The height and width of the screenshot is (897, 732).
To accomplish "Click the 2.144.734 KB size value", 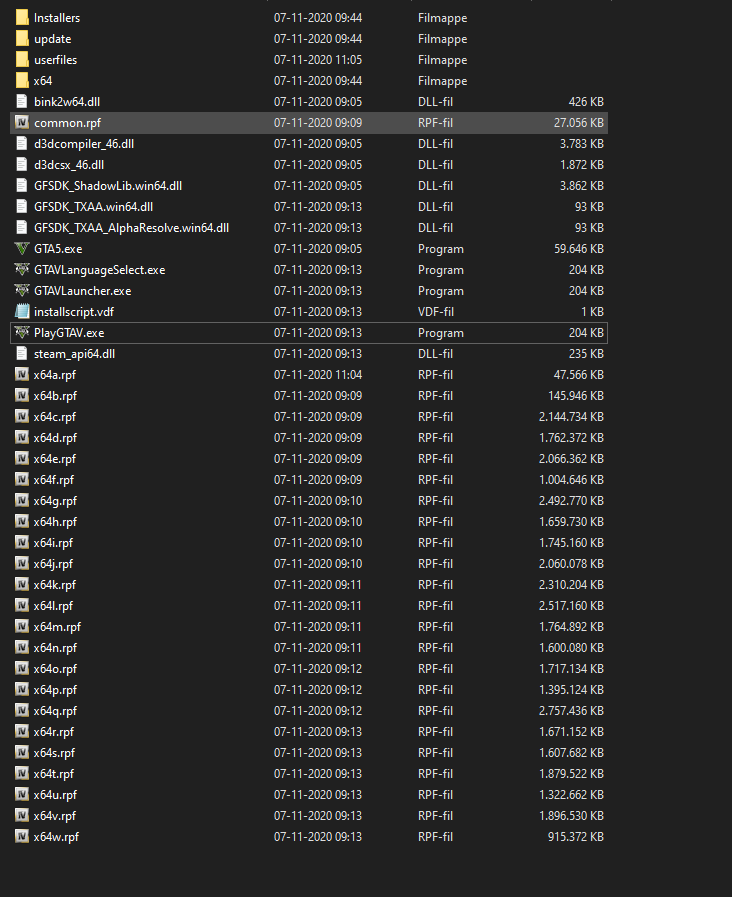I will [571, 416].
